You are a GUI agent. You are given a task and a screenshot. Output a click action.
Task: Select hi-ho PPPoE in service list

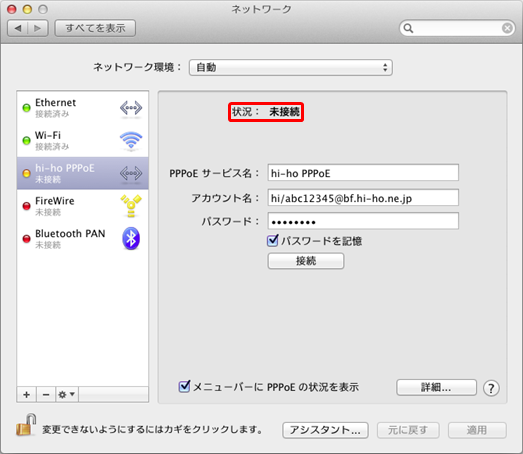pyautogui.click(x=83, y=173)
